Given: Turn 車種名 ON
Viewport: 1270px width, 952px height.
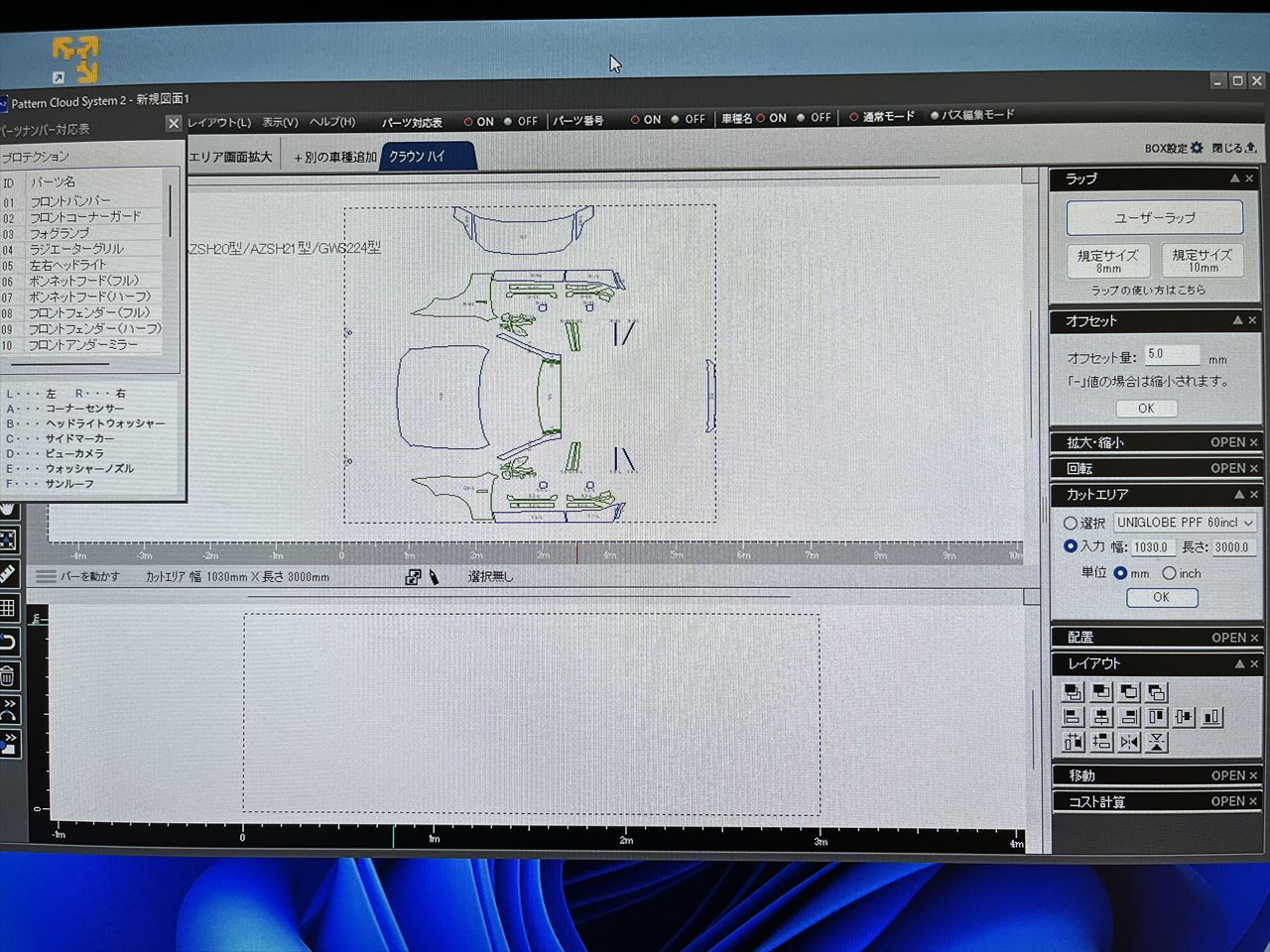Looking at the screenshot, I should pyautogui.click(x=761, y=118).
